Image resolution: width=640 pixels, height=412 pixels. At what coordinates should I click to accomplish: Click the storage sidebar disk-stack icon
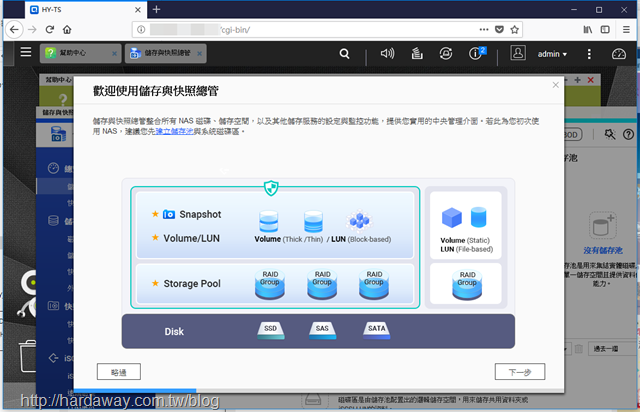pyautogui.click(x=53, y=221)
